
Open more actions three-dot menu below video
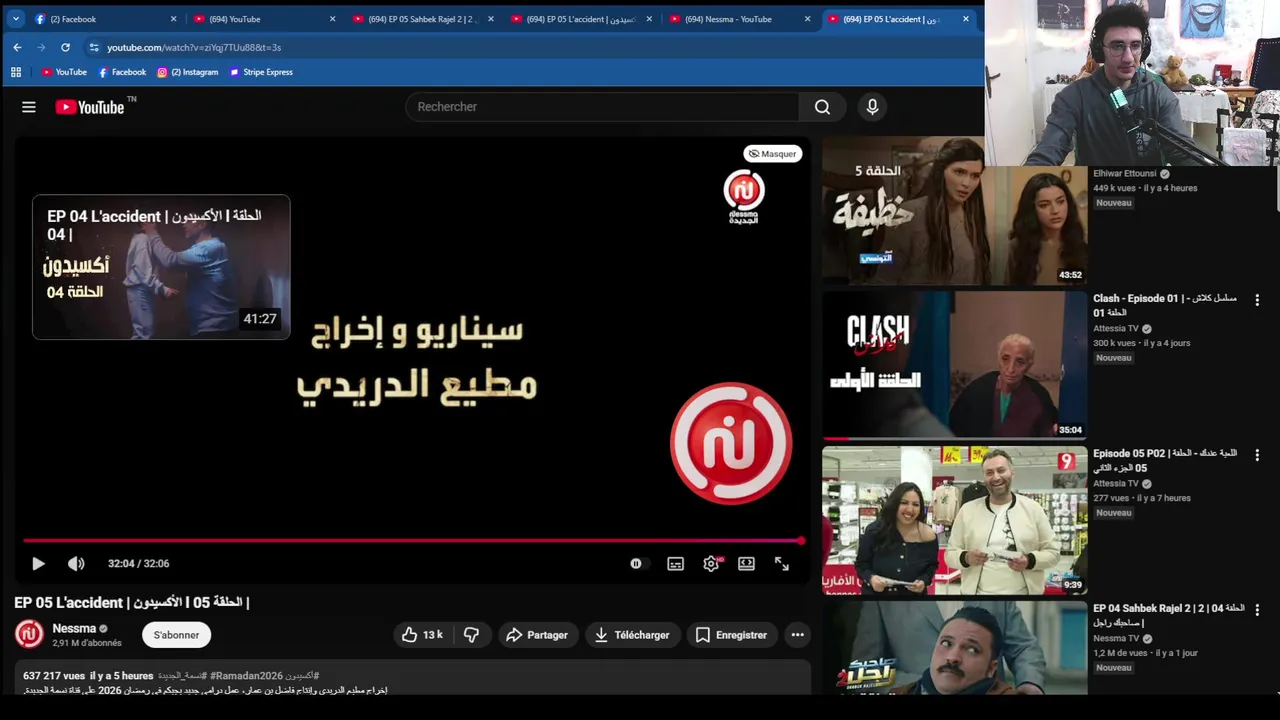797,635
